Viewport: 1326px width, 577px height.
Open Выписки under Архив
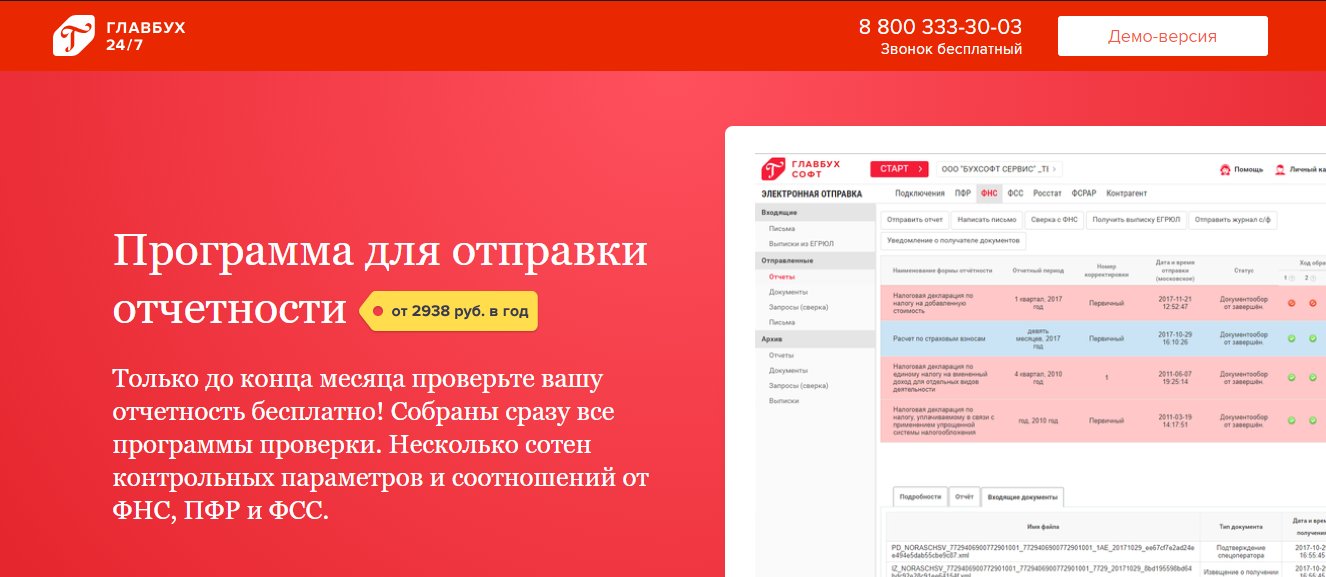783,400
